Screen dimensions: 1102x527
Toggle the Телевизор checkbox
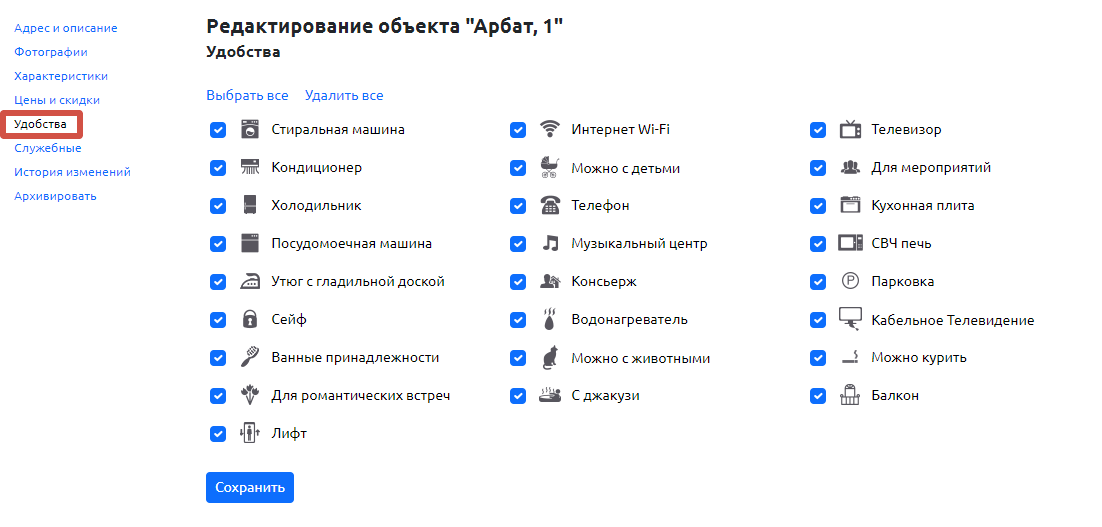(818, 130)
